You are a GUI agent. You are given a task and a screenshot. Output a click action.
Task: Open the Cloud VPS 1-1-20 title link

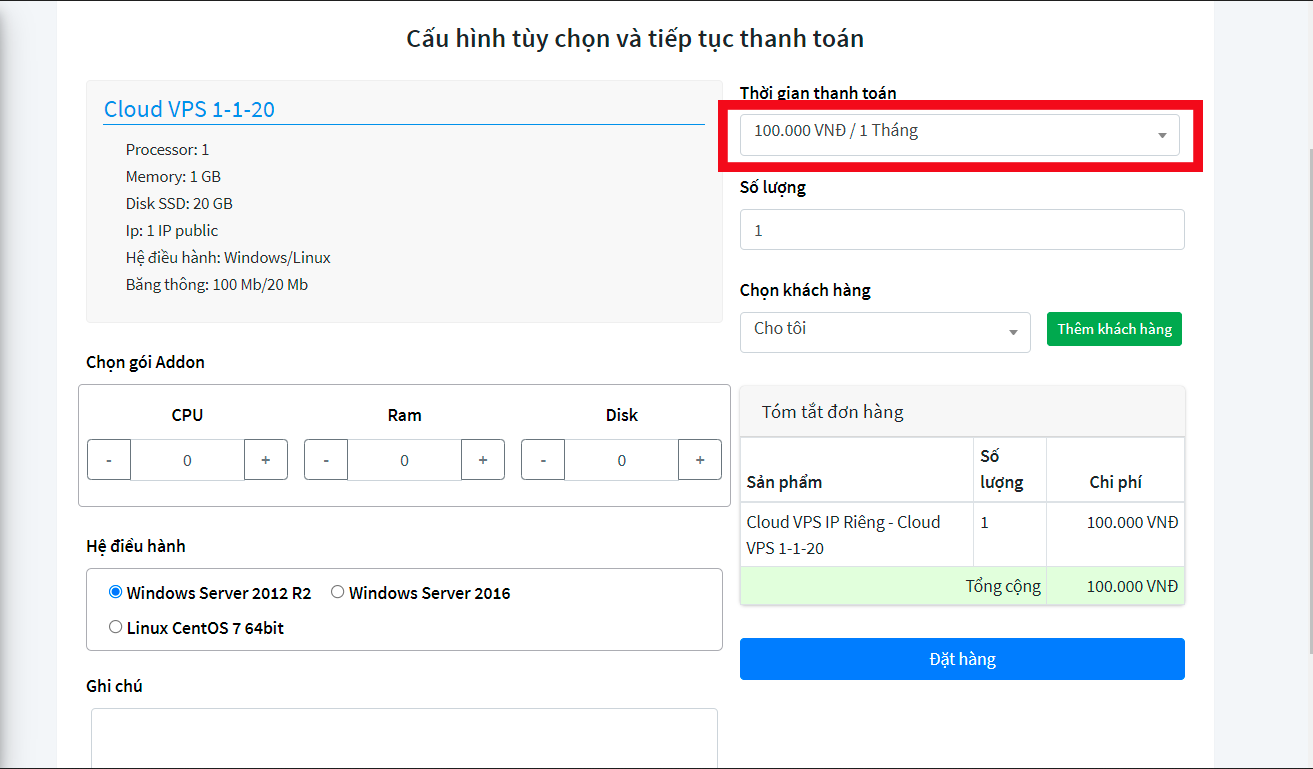pos(189,109)
